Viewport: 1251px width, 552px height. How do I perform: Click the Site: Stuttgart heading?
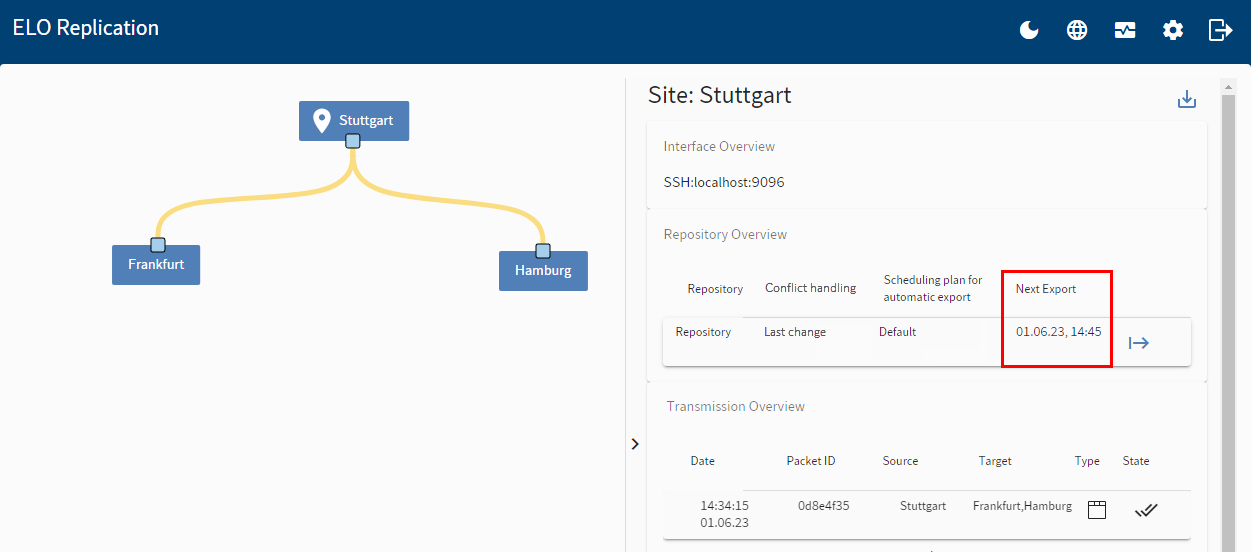[x=720, y=95]
